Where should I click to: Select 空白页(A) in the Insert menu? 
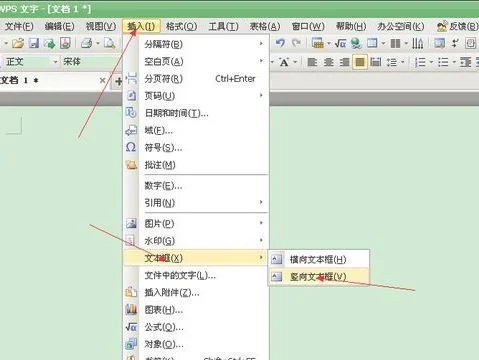click(196, 61)
